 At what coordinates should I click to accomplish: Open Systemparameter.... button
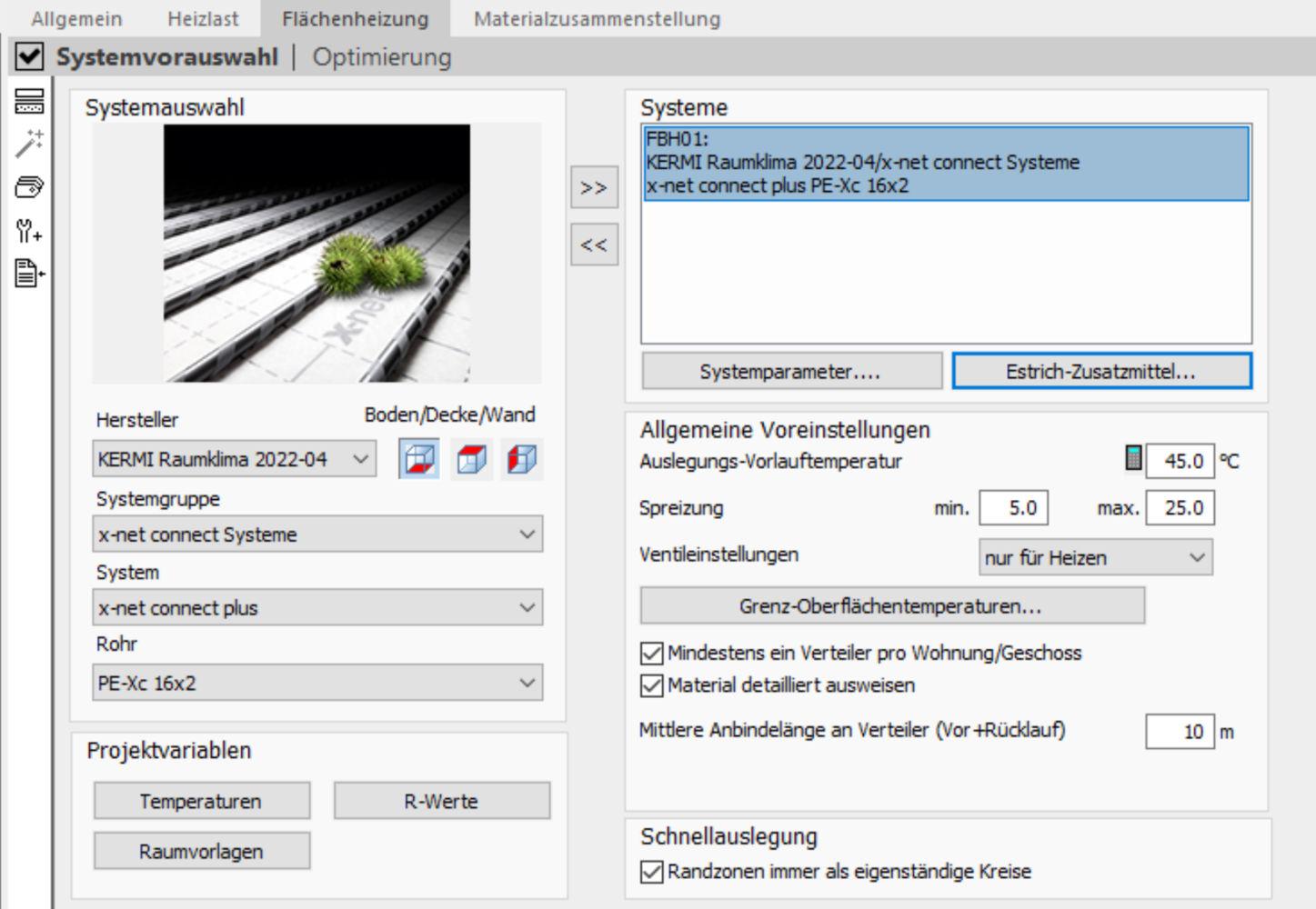click(791, 371)
